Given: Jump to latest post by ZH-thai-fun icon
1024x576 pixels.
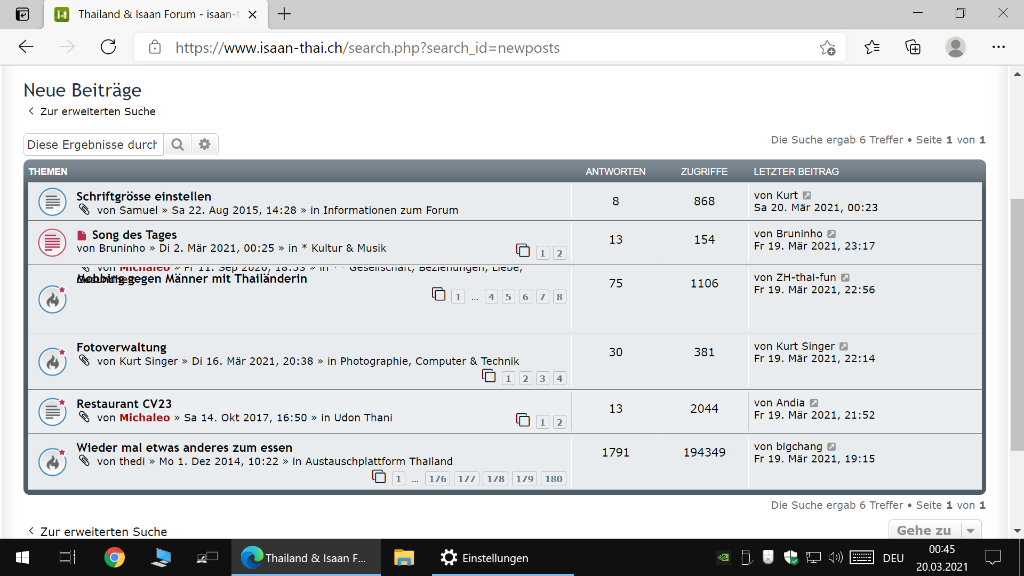Looking at the screenshot, I should (x=845, y=278).
